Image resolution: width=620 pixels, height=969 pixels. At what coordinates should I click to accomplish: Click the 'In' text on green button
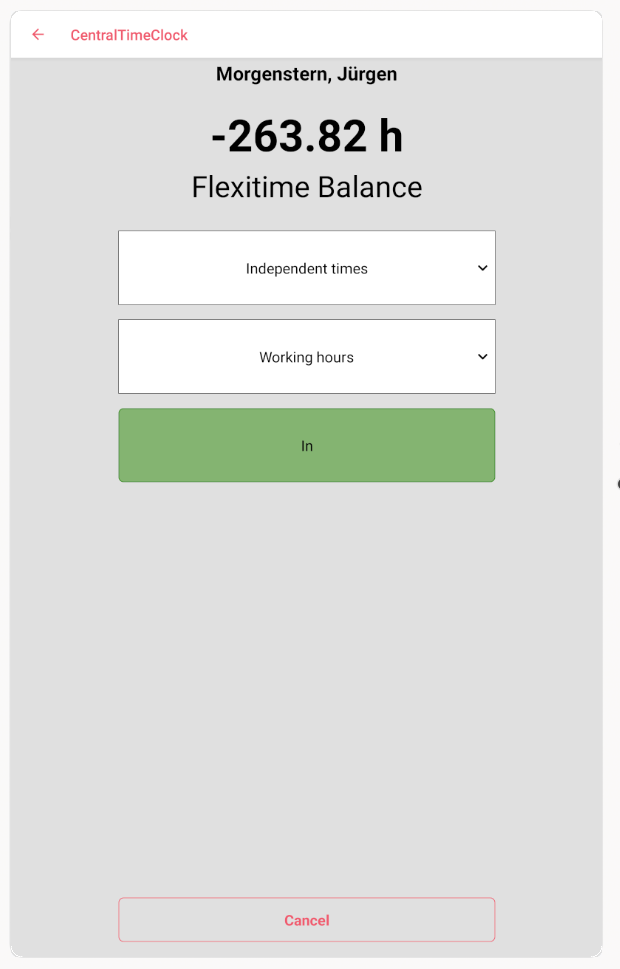307,446
